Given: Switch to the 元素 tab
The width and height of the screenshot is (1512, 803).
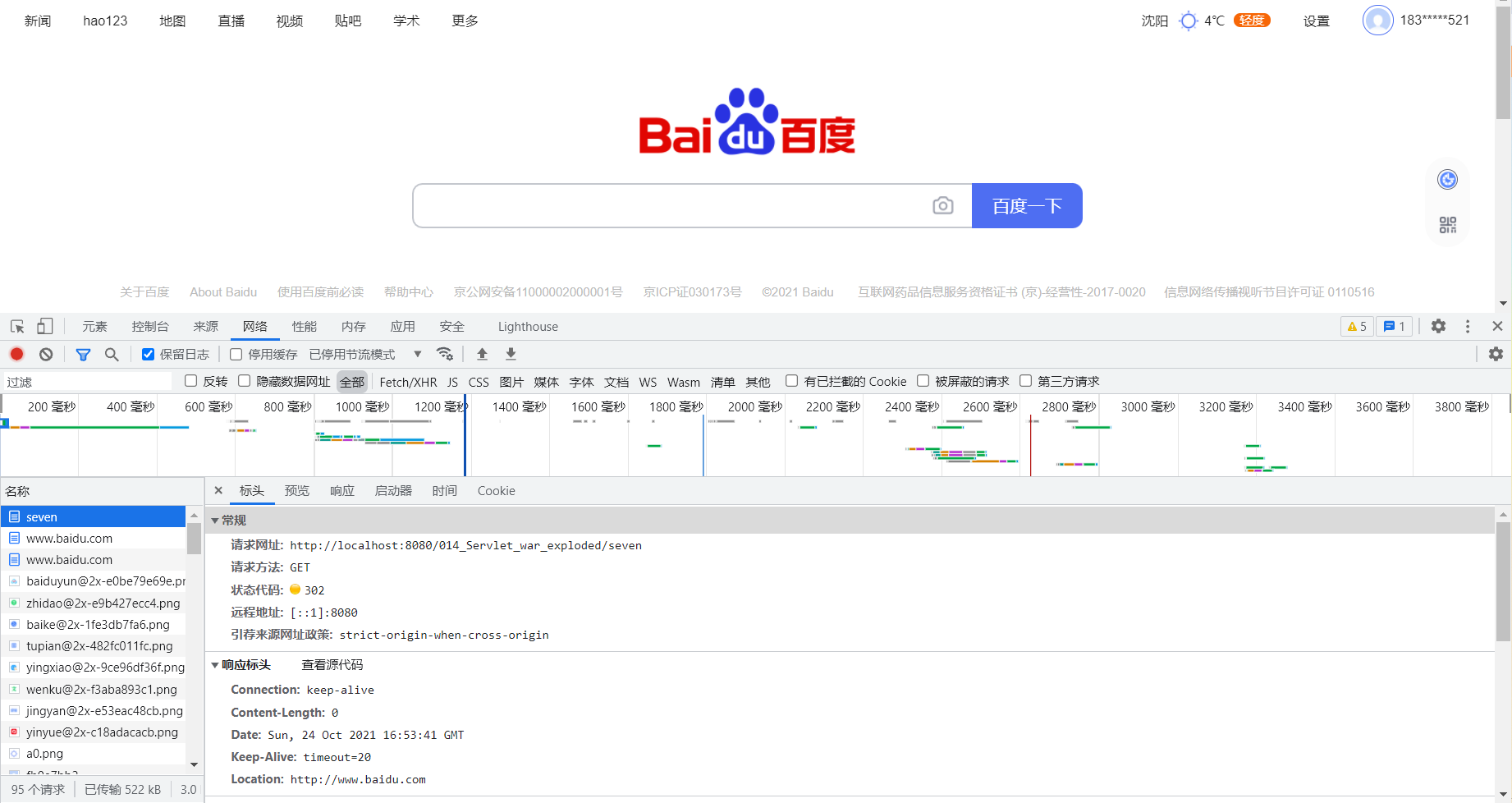Looking at the screenshot, I should pos(94,326).
